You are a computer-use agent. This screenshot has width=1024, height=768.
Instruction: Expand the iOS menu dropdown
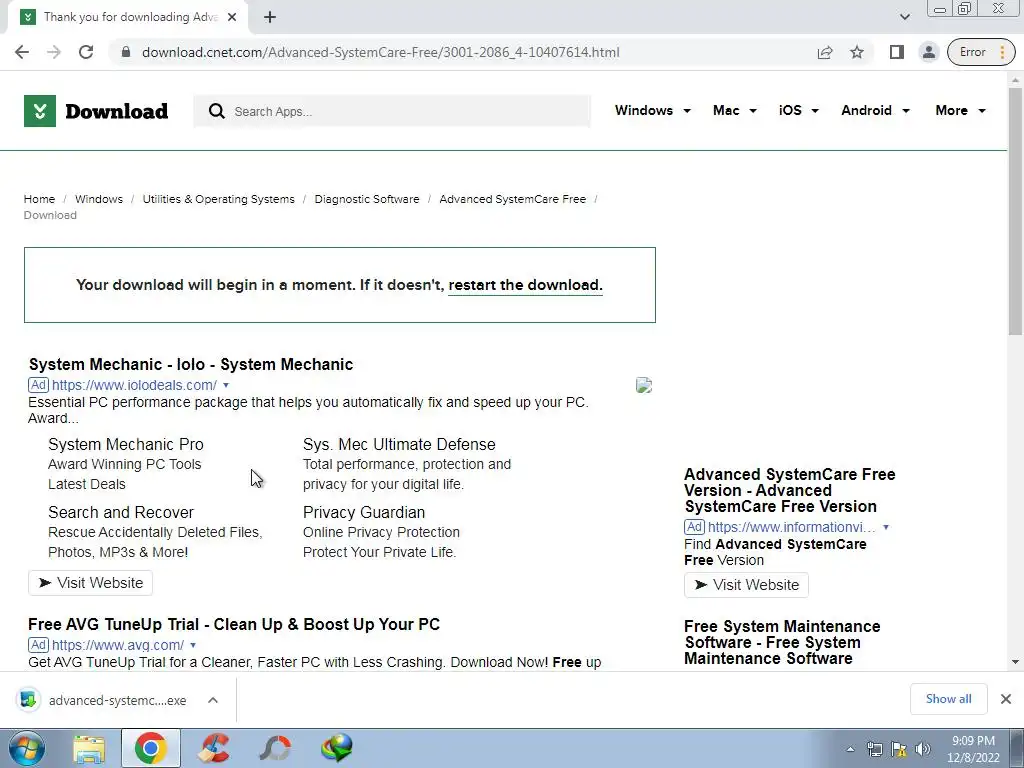coord(798,110)
